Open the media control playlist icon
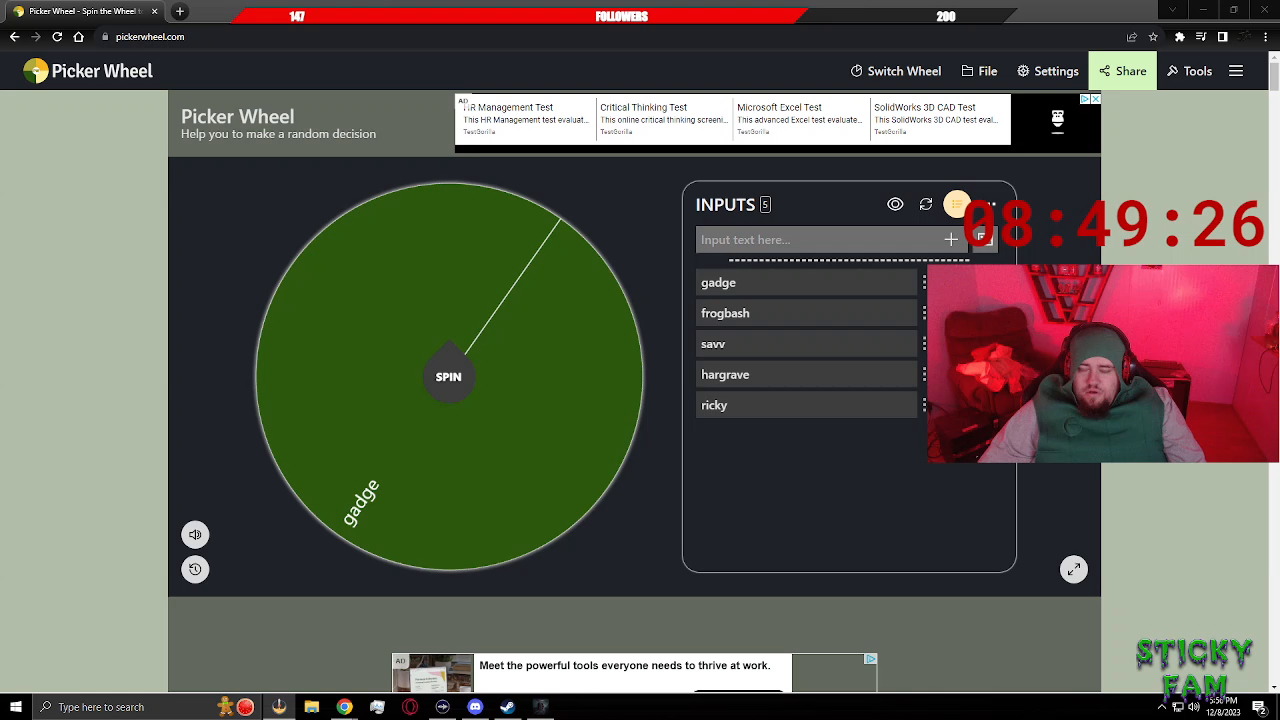 tap(1201, 37)
